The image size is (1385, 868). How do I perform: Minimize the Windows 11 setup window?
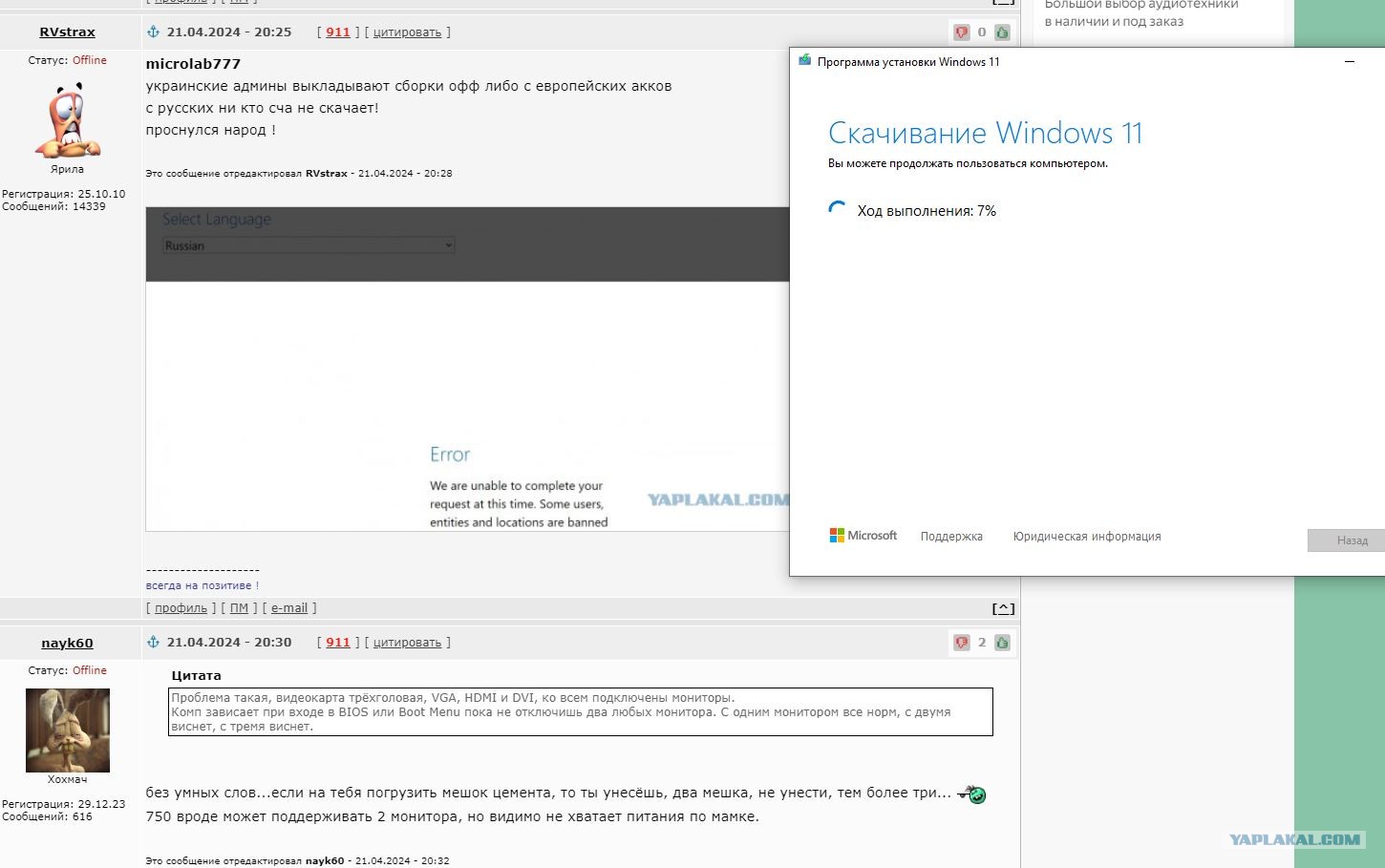click(x=1350, y=61)
